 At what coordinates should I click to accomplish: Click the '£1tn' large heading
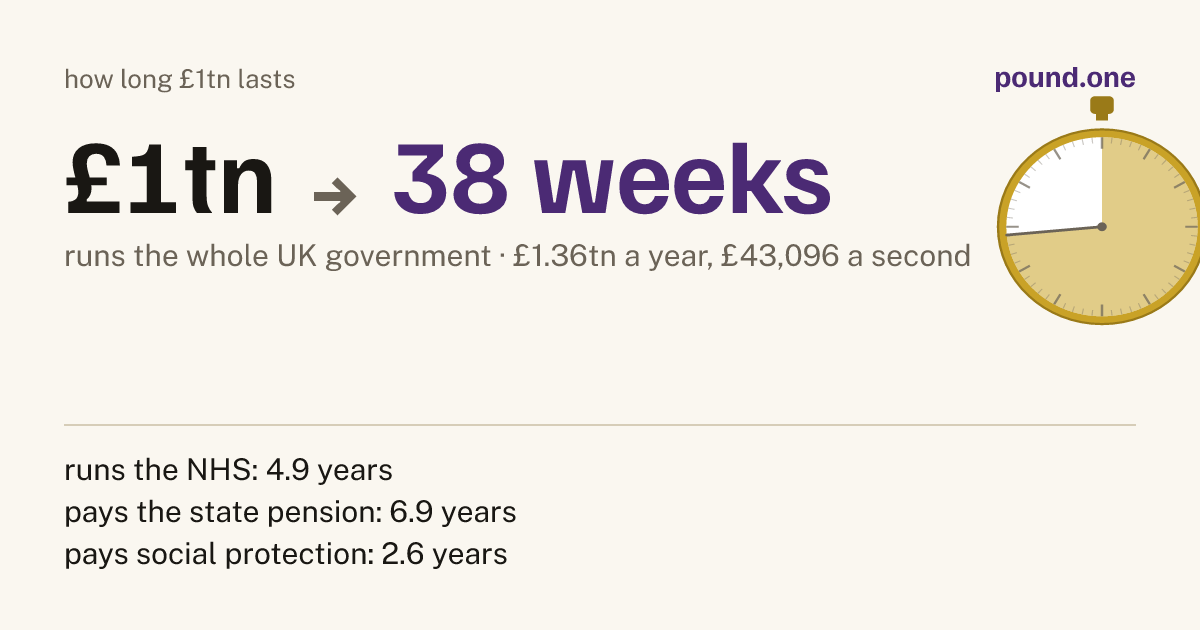tap(170, 179)
